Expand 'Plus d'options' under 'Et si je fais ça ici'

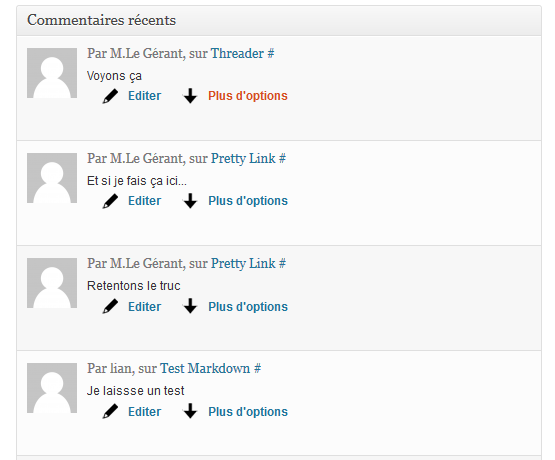click(248, 201)
